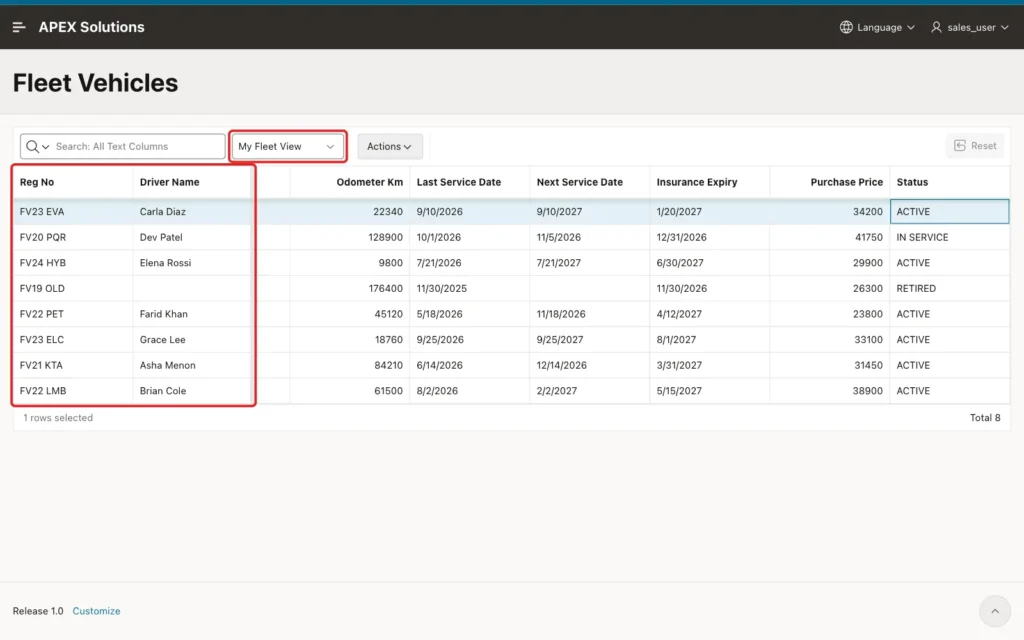Click the sales_user profile icon
1024x640 pixels.
tap(936, 27)
